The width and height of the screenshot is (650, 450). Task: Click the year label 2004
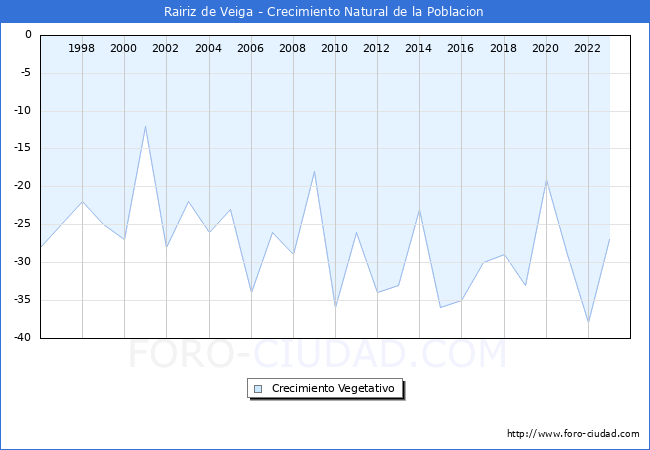pyautogui.click(x=208, y=48)
